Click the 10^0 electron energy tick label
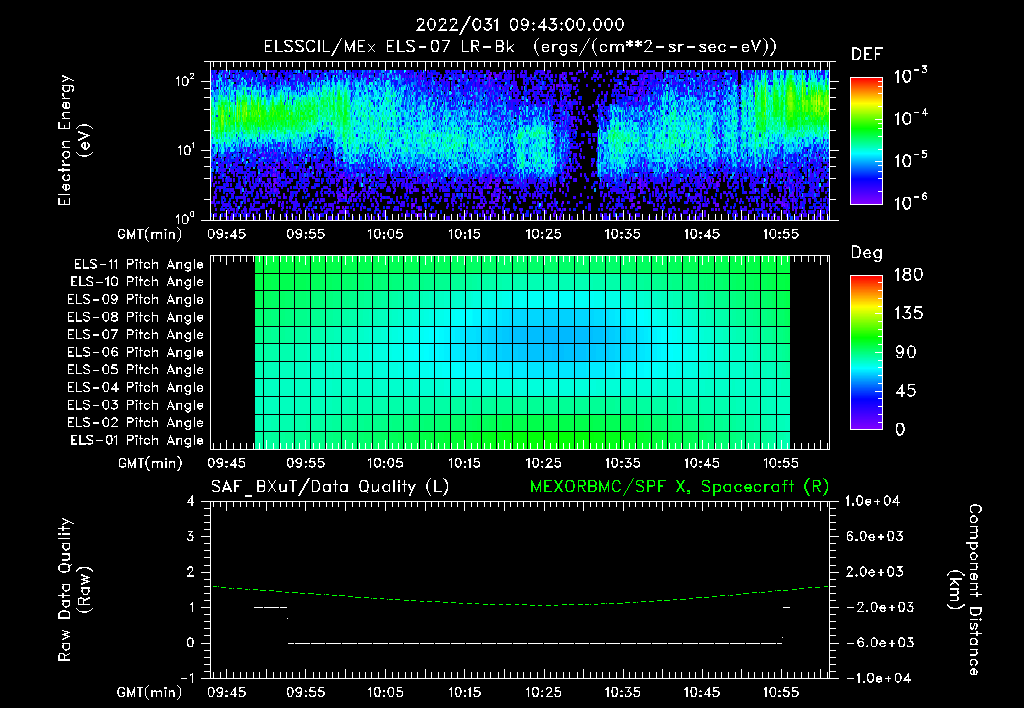 [185, 218]
